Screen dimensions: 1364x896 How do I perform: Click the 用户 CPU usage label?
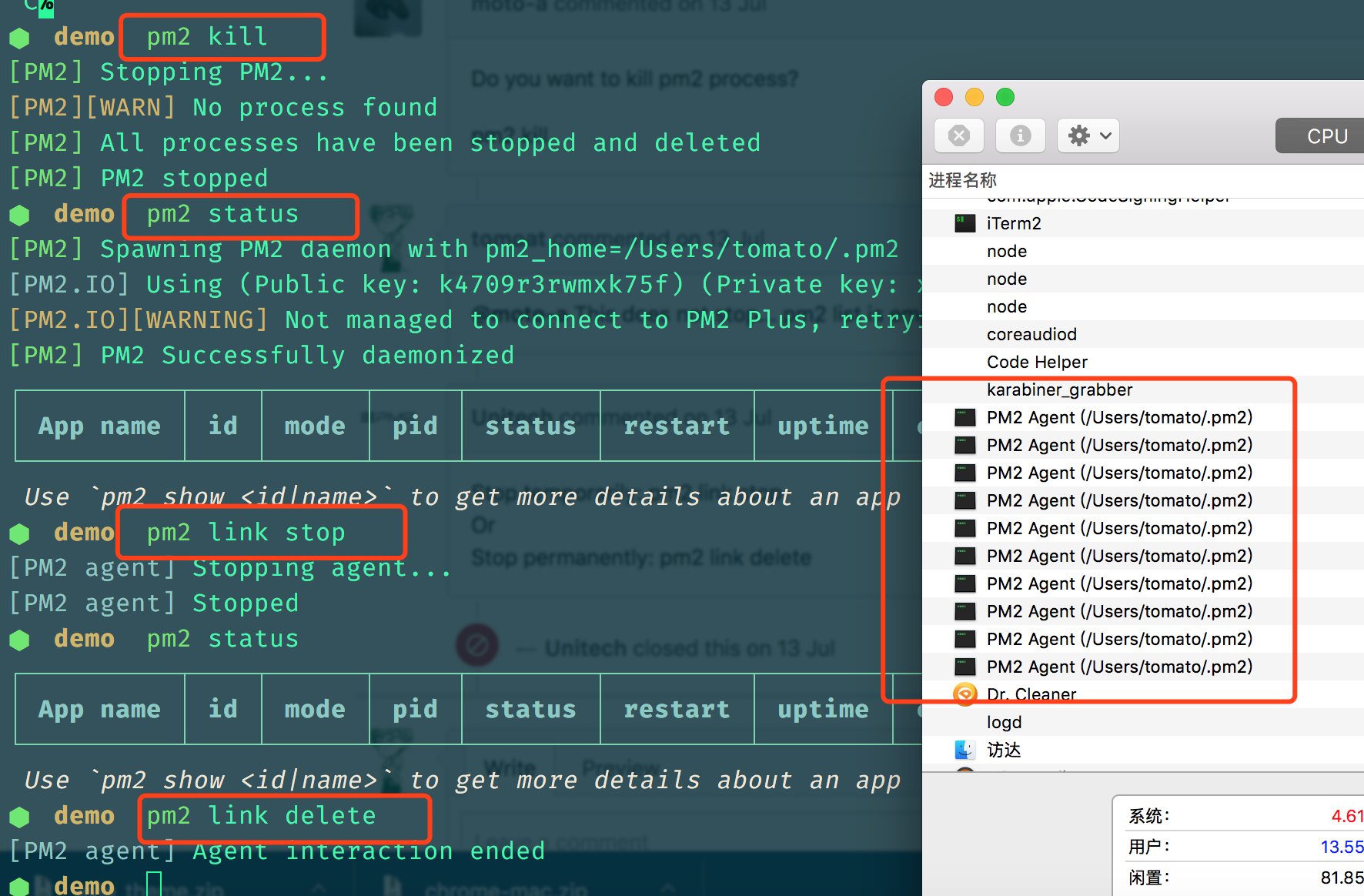coord(1149,847)
